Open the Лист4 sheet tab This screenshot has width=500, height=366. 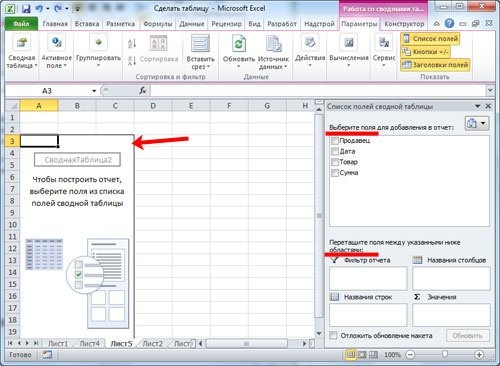click(x=89, y=343)
